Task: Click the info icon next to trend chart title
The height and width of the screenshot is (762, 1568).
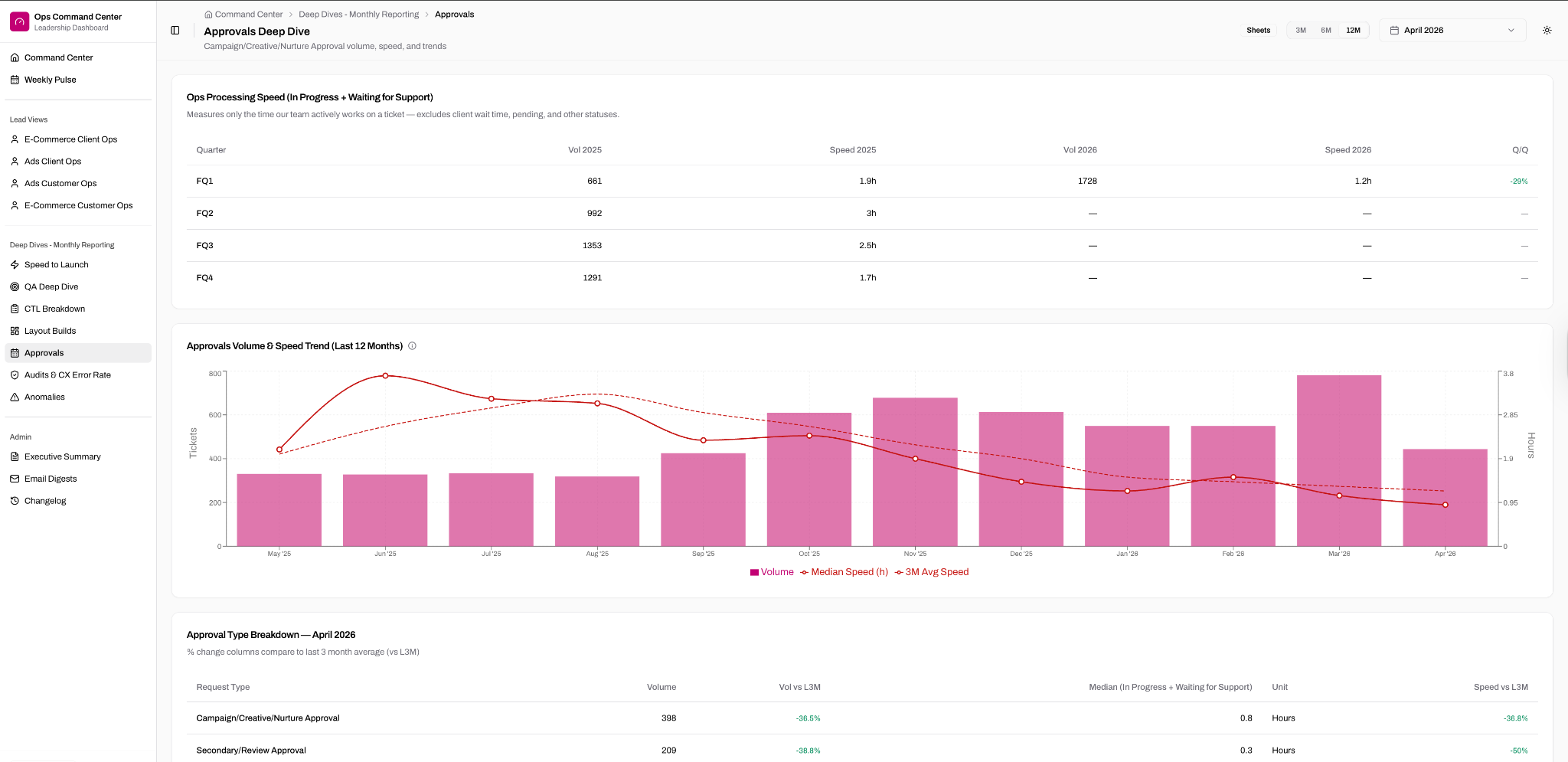Action: tap(412, 346)
